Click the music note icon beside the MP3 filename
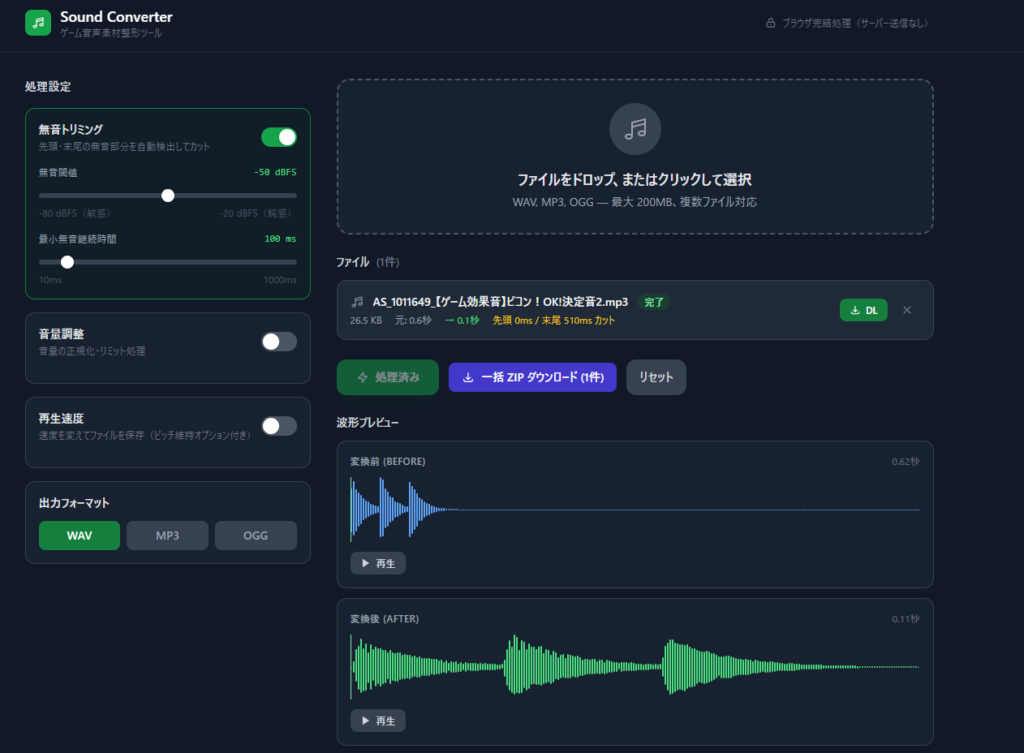1024x753 pixels. [x=357, y=302]
